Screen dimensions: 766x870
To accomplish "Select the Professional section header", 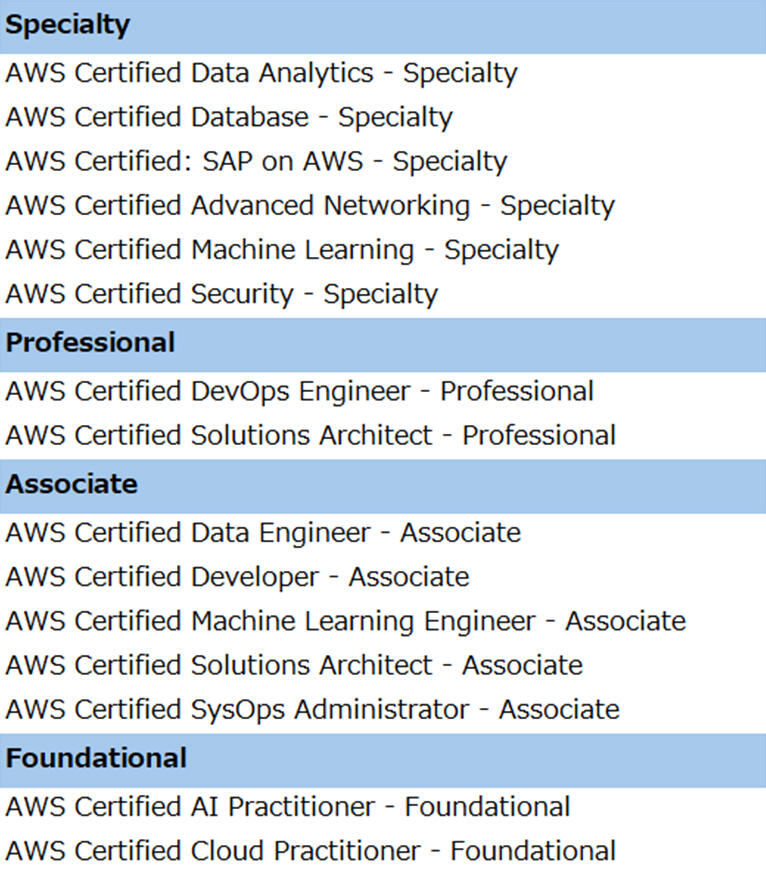I will (383, 345).
